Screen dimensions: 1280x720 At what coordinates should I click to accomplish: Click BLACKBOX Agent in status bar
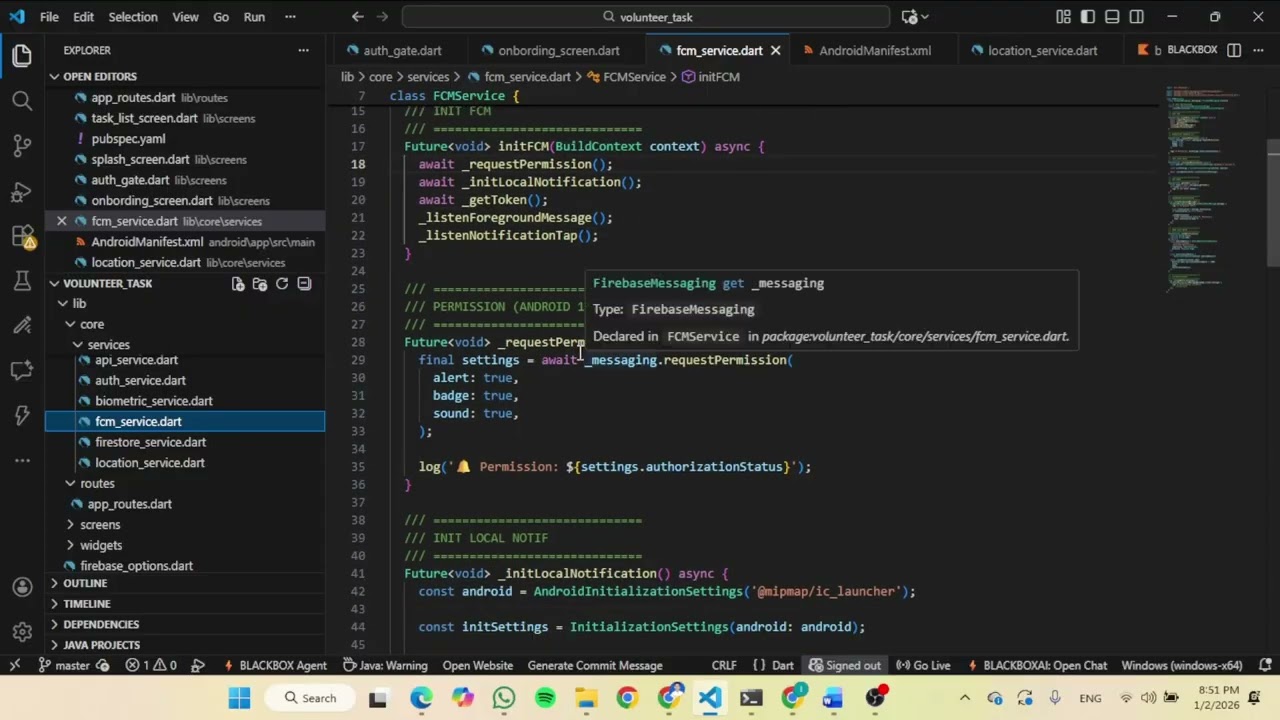click(276, 665)
